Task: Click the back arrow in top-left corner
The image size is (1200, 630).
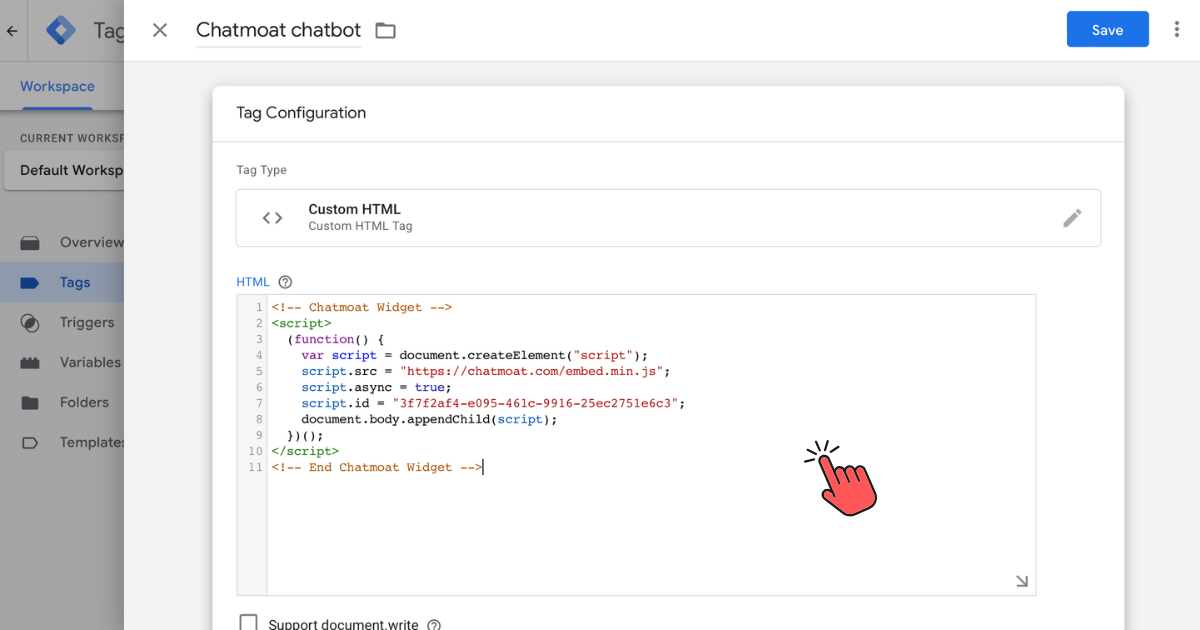Action: point(12,31)
